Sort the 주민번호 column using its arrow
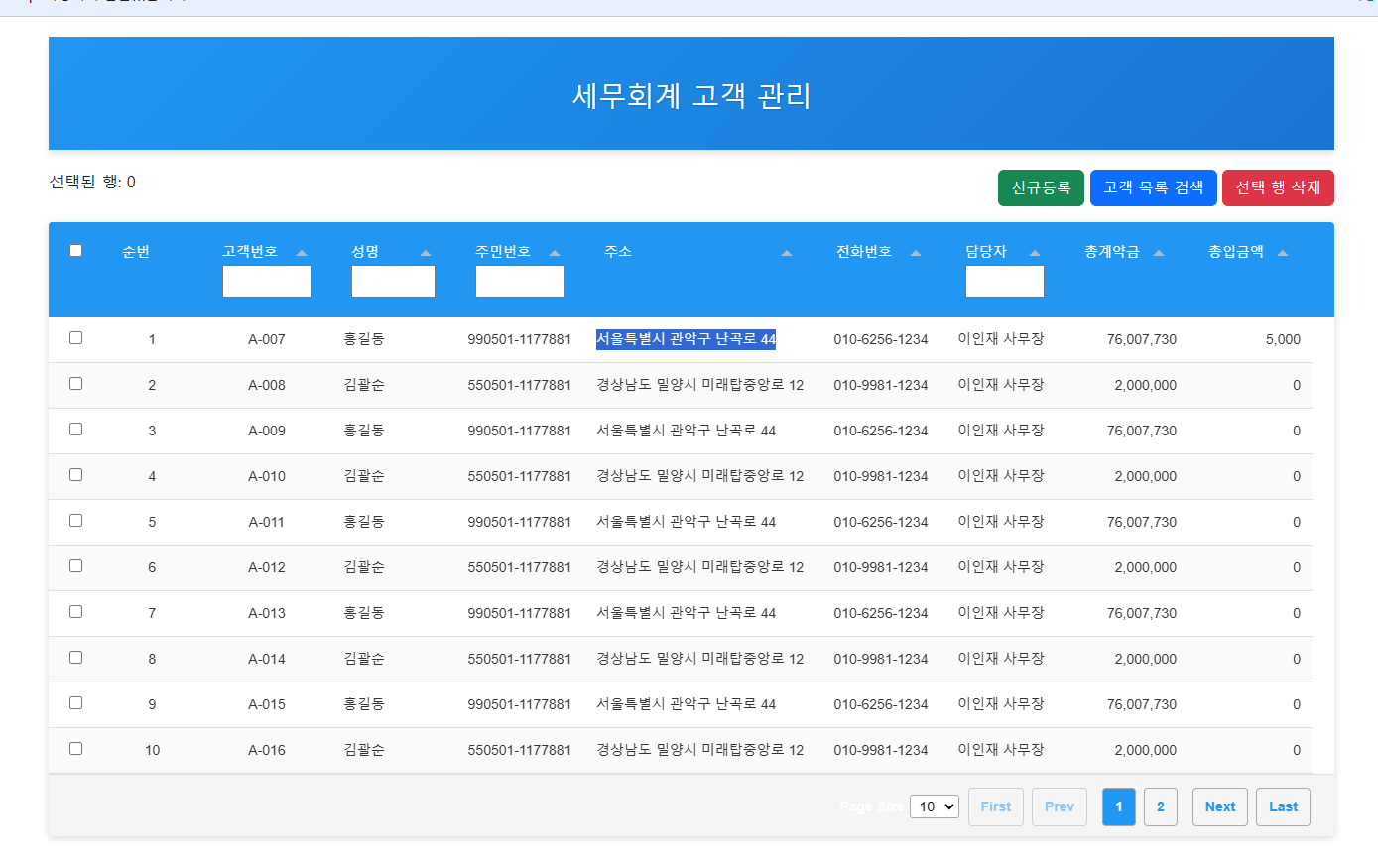Screen dimensions: 1378x868 (555, 253)
